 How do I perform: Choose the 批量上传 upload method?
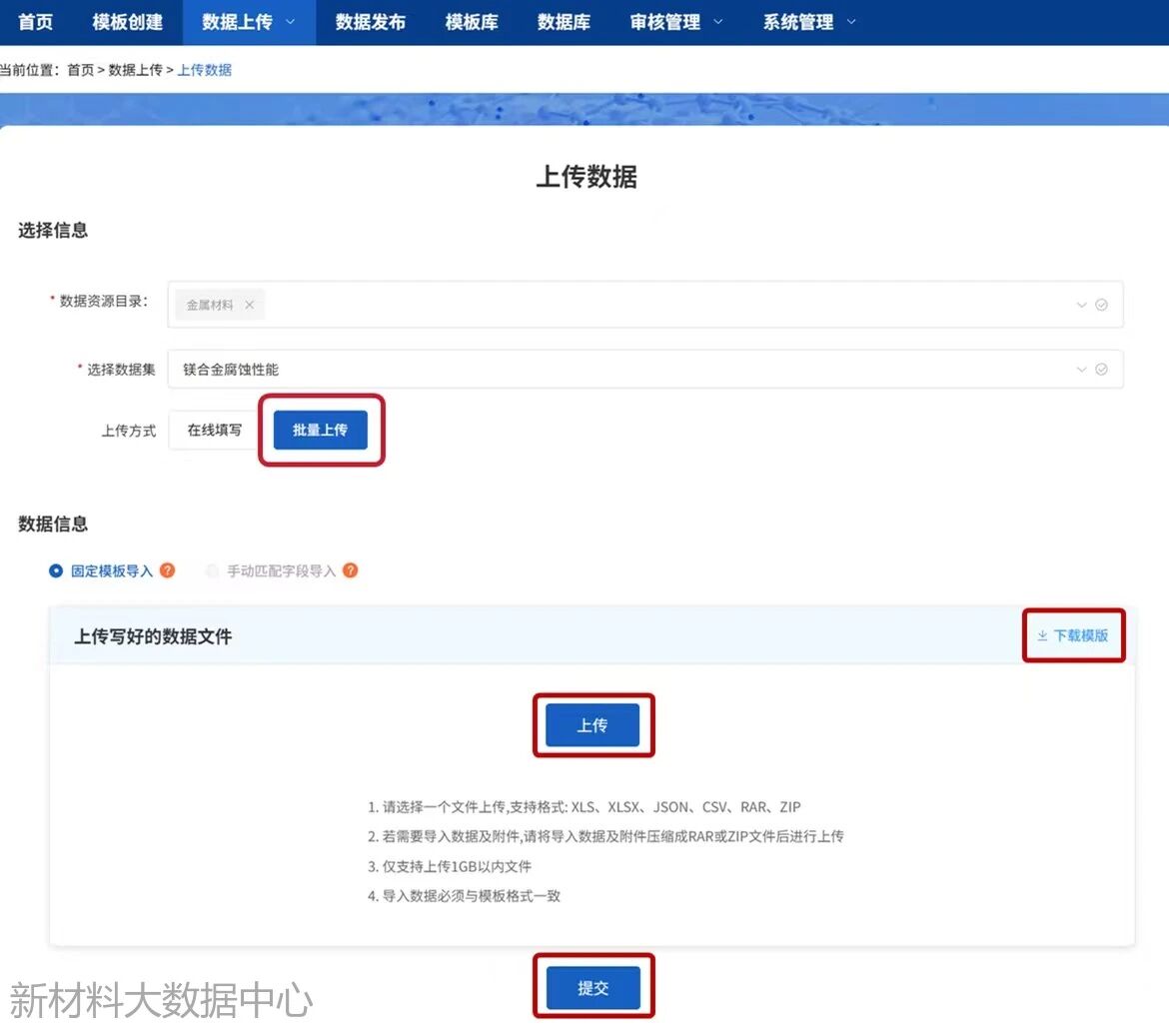pyautogui.click(x=320, y=430)
